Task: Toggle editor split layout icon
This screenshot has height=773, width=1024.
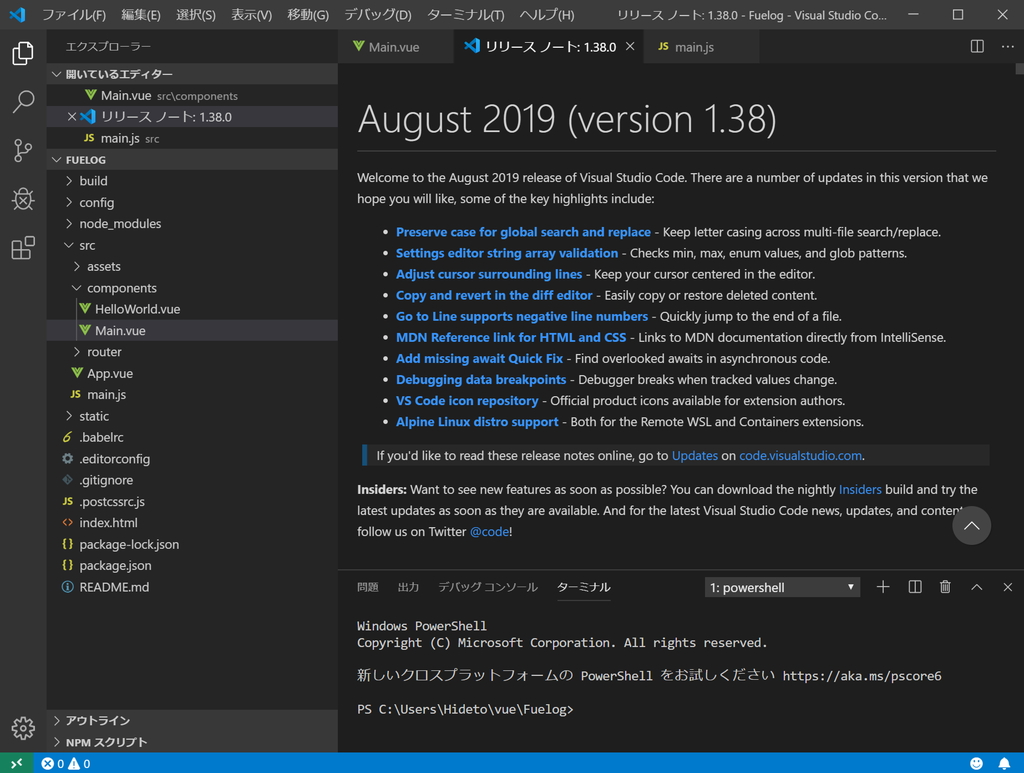Action: pos(975,46)
